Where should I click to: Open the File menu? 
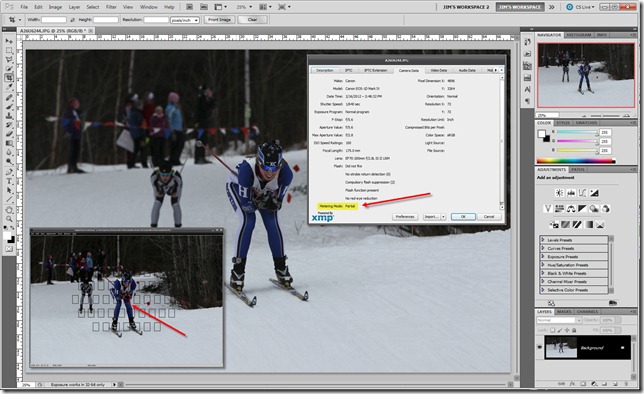(24, 7)
